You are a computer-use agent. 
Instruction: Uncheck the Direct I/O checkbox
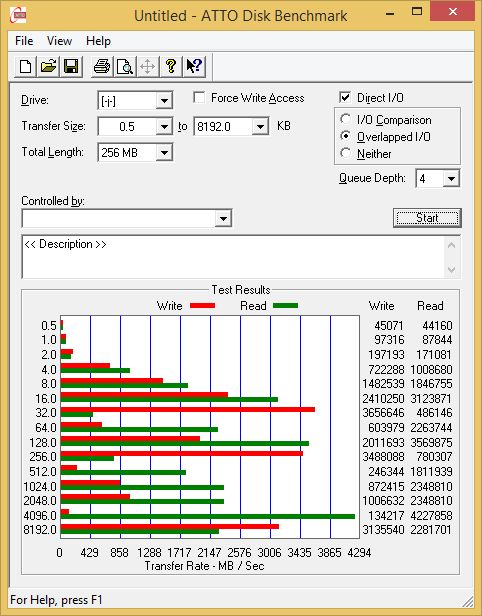[x=345, y=97]
